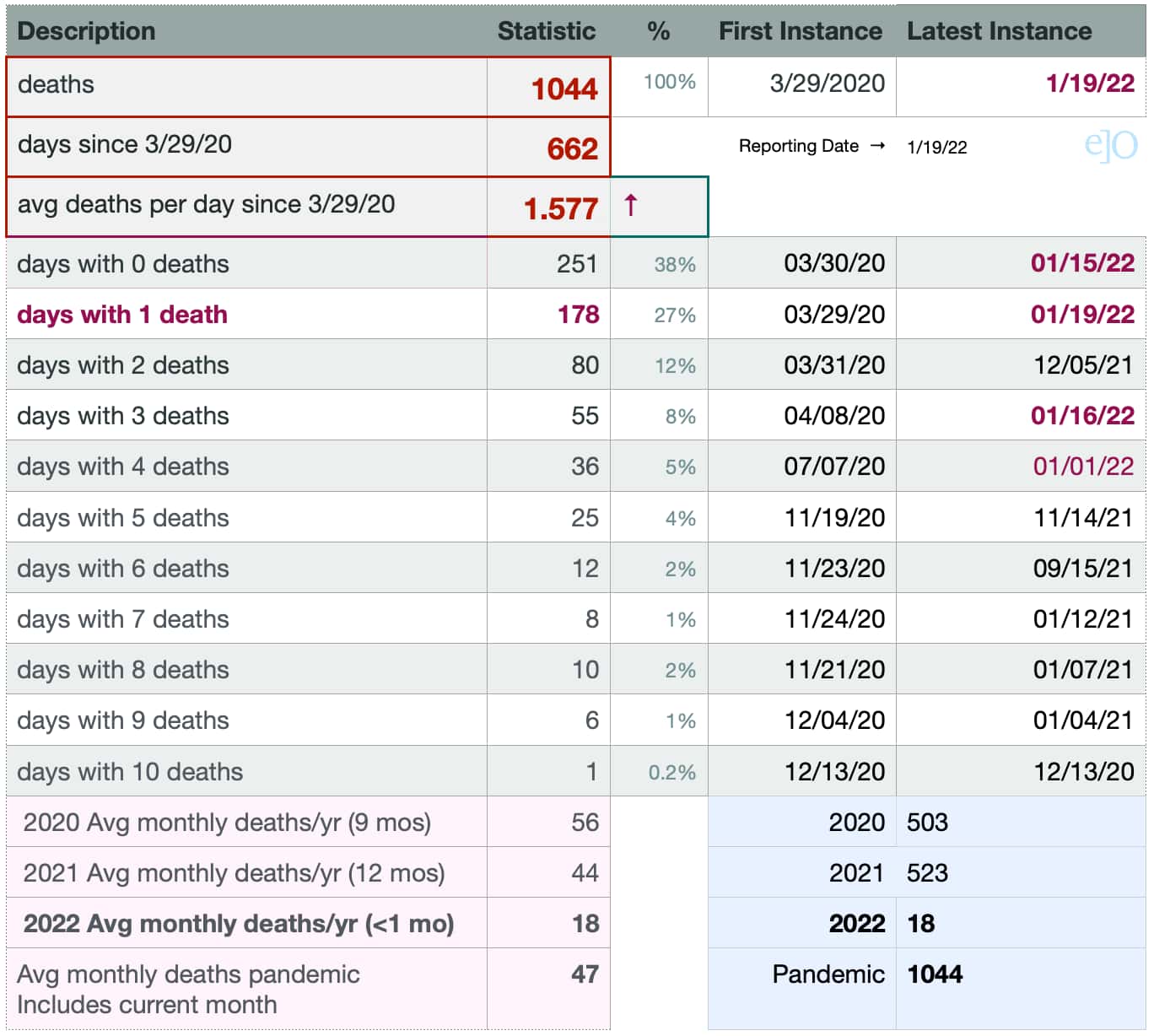Click the 38% percentage cell

[675, 264]
